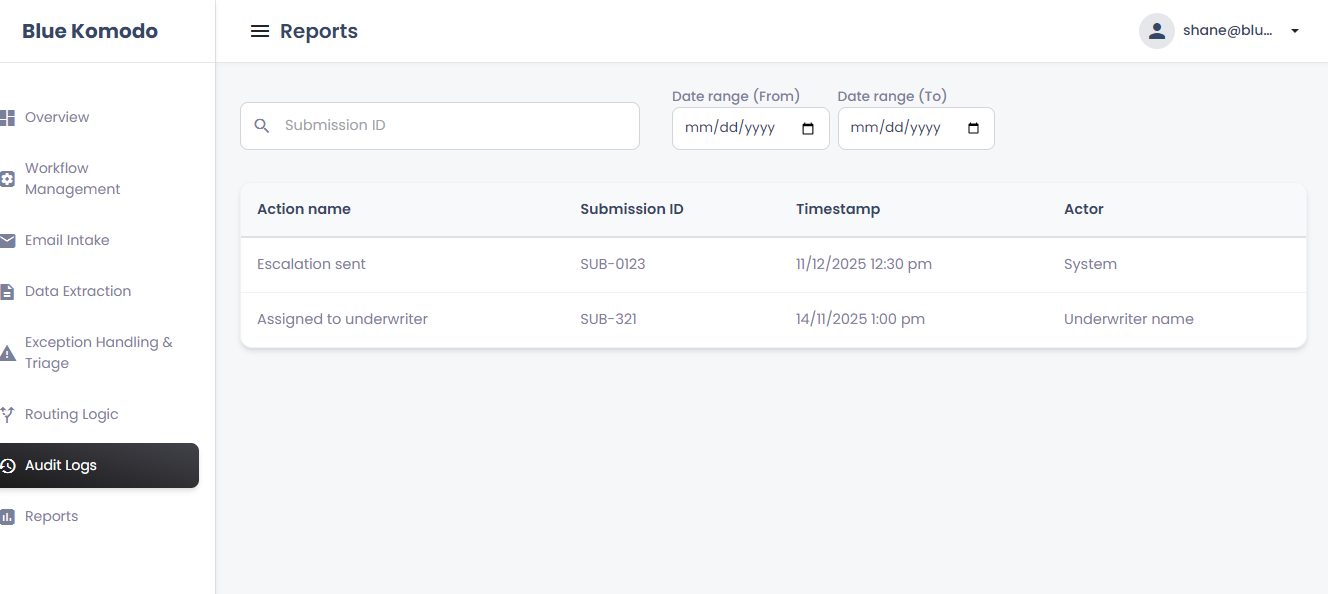Open the To date calendar picker
1328x594 pixels.
(974, 129)
